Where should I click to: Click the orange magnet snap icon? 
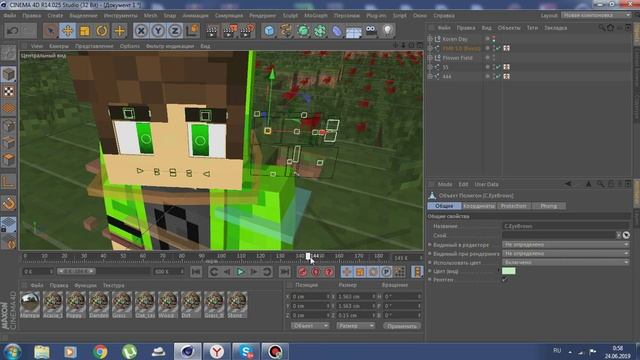click(9, 203)
